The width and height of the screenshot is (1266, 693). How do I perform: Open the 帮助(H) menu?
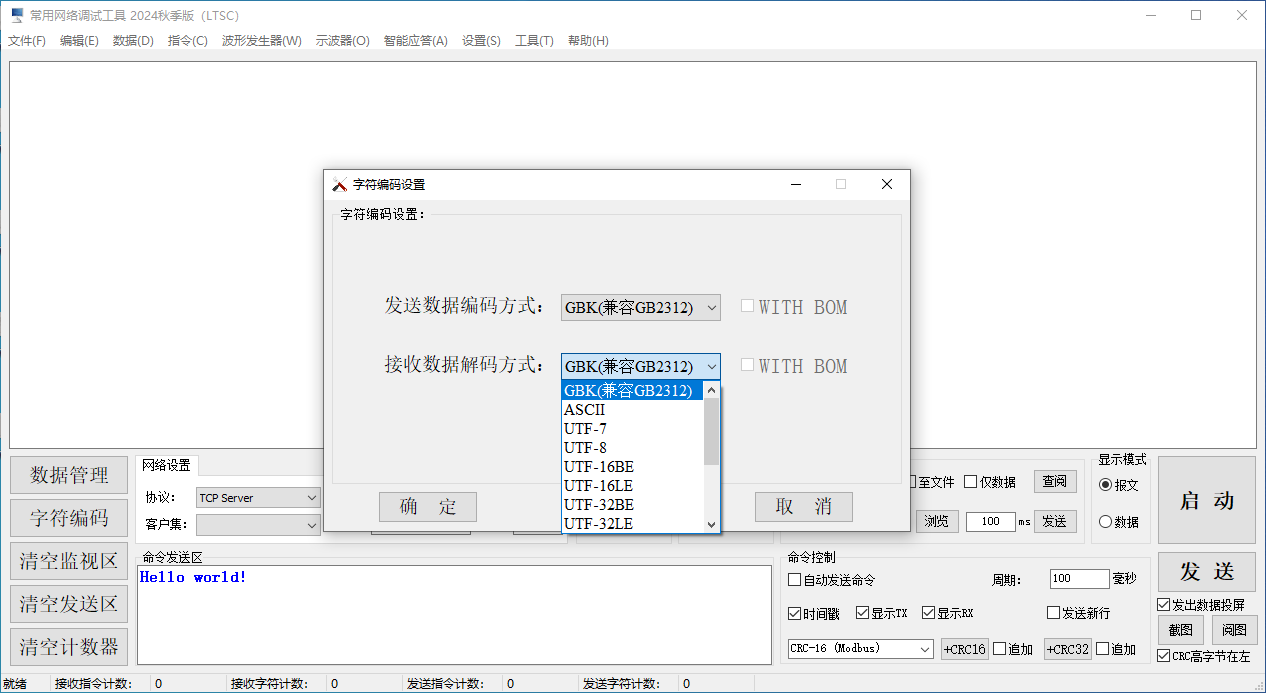[x=588, y=41]
